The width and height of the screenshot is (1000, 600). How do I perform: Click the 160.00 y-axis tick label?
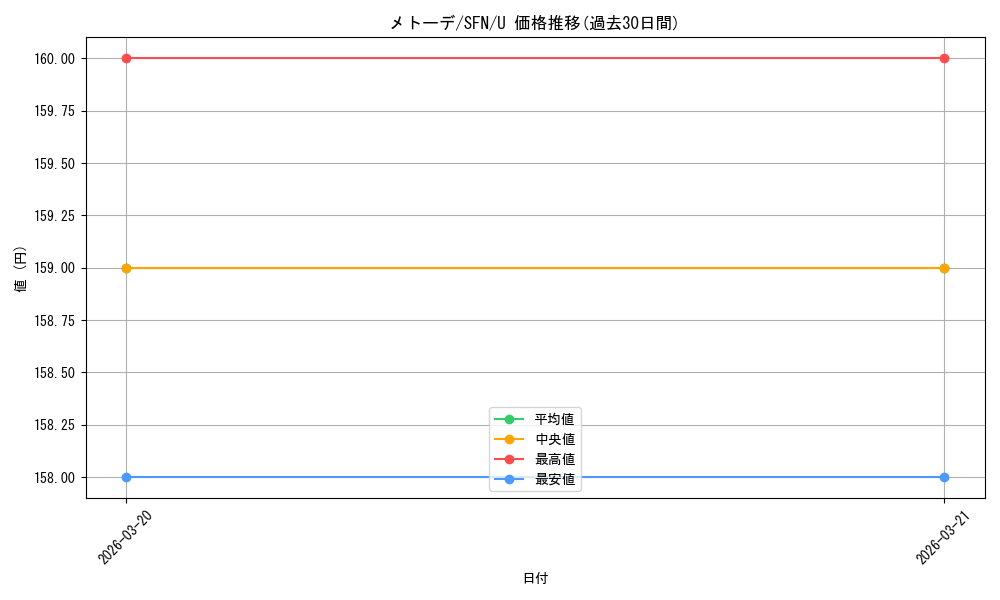(54, 58)
